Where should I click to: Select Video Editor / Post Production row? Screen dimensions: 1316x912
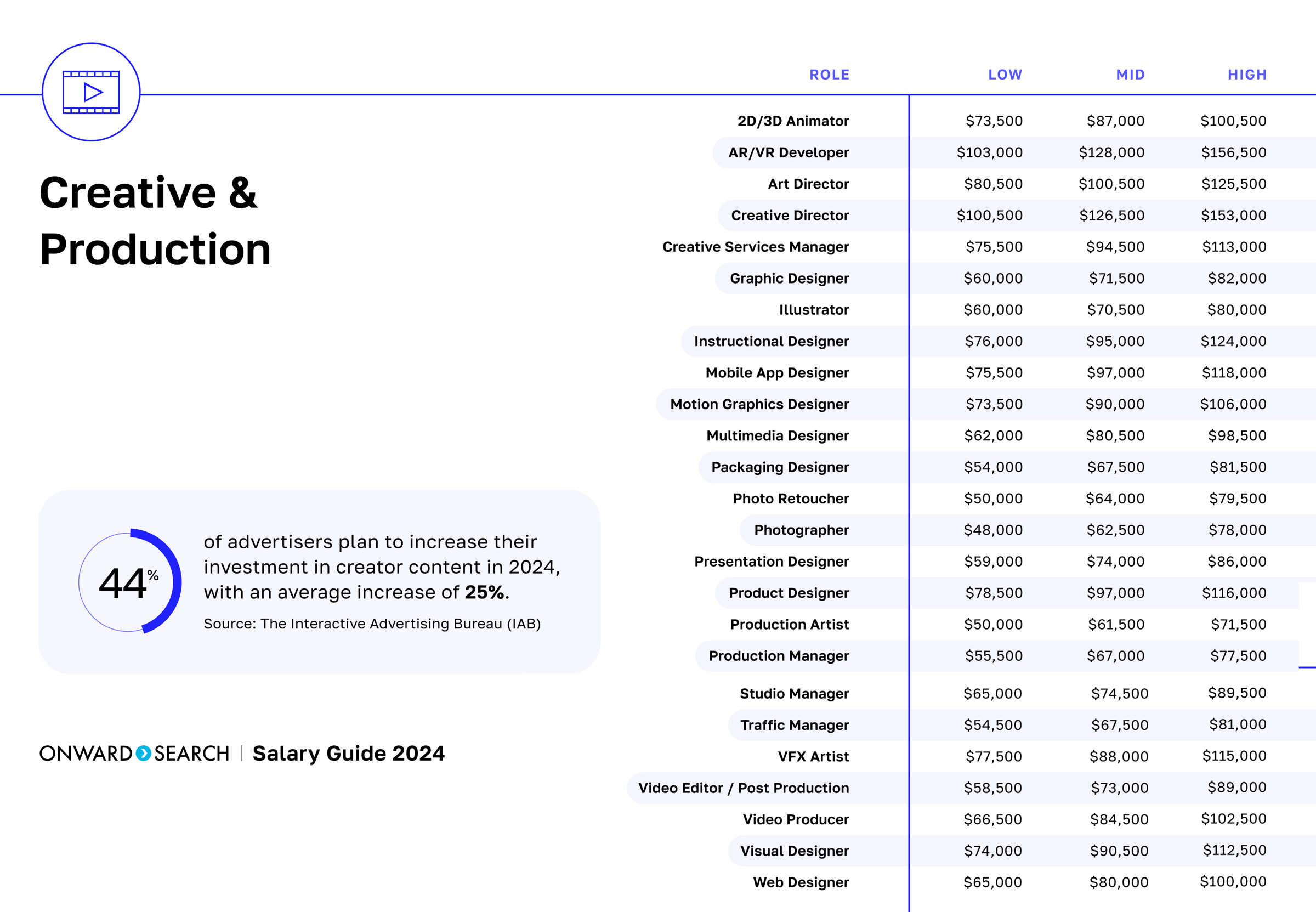[743, 788]
